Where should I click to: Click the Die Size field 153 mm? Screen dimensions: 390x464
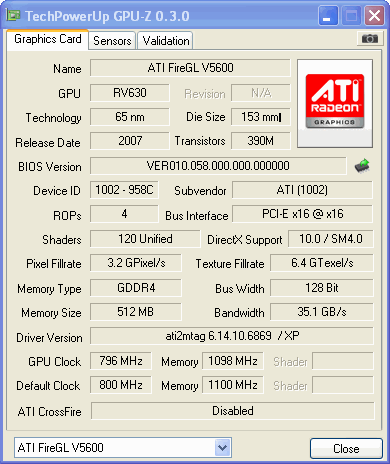tap(261, 117)
